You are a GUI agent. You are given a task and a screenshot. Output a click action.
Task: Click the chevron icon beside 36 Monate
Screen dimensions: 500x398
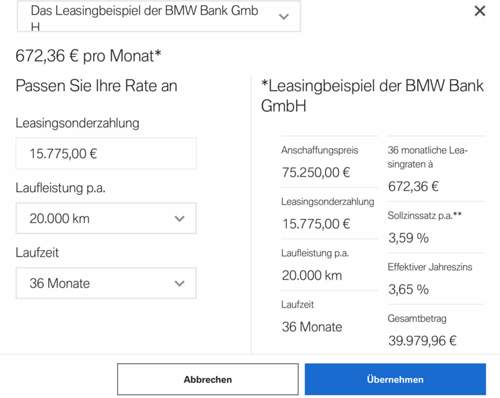coord(179,283)
